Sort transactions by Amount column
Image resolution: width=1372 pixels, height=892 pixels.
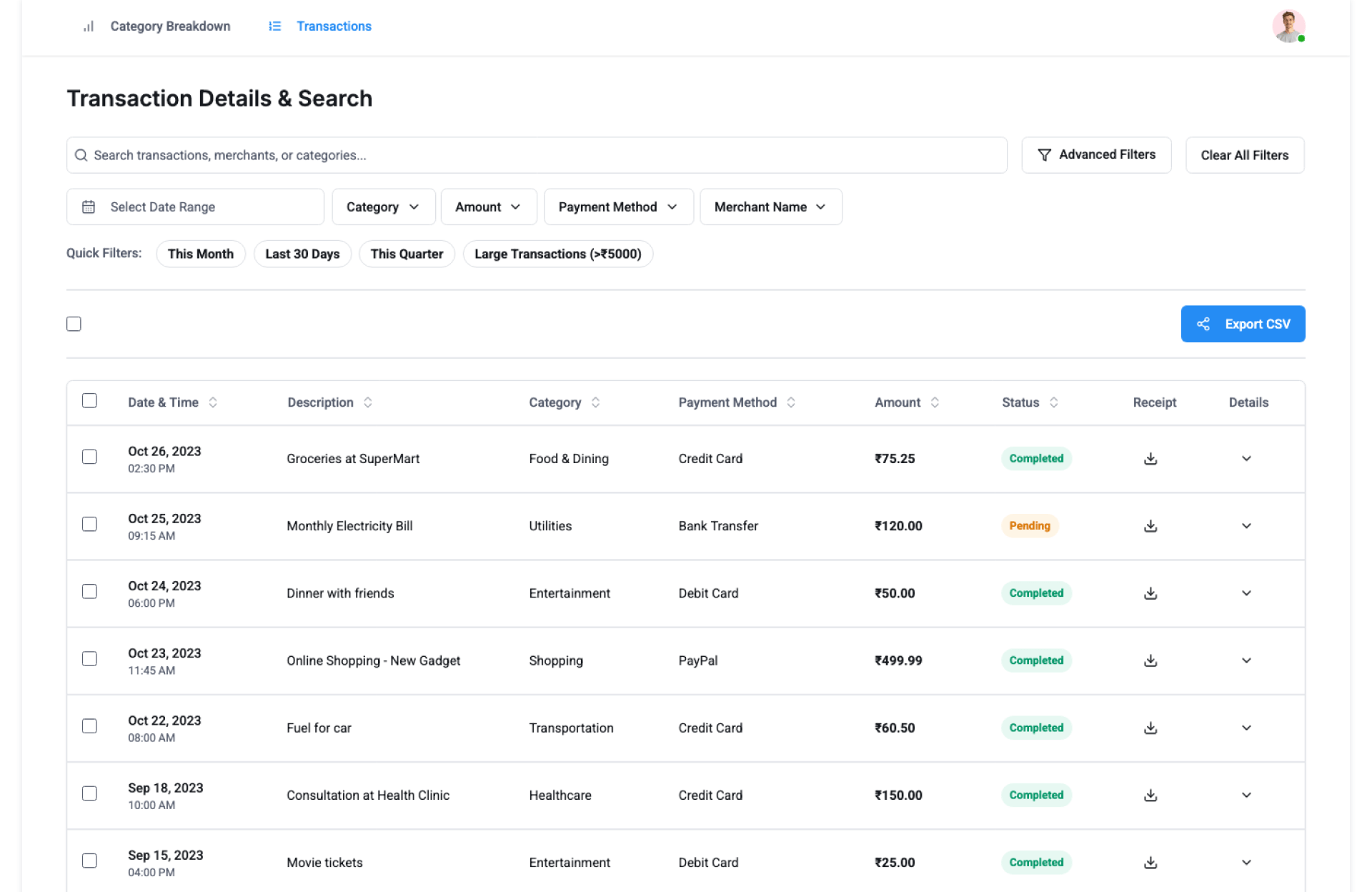(x=934, y=402)
